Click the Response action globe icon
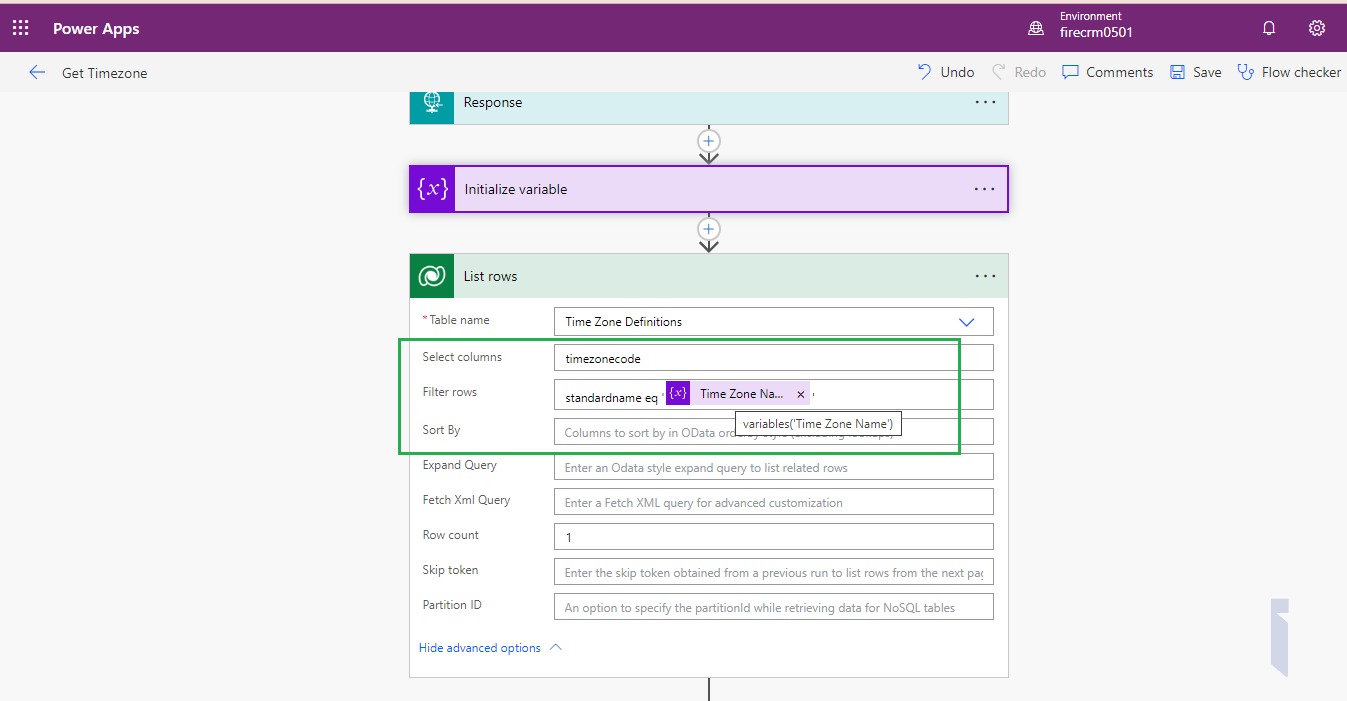1347x701 pixels. pos(431,103)
